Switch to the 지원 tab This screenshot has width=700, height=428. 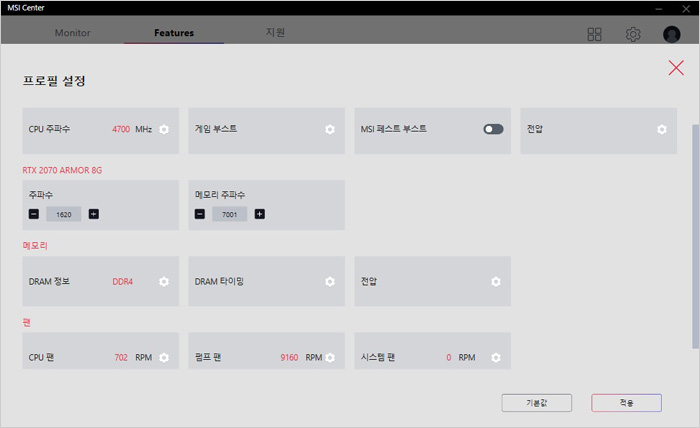coord(275,32)
